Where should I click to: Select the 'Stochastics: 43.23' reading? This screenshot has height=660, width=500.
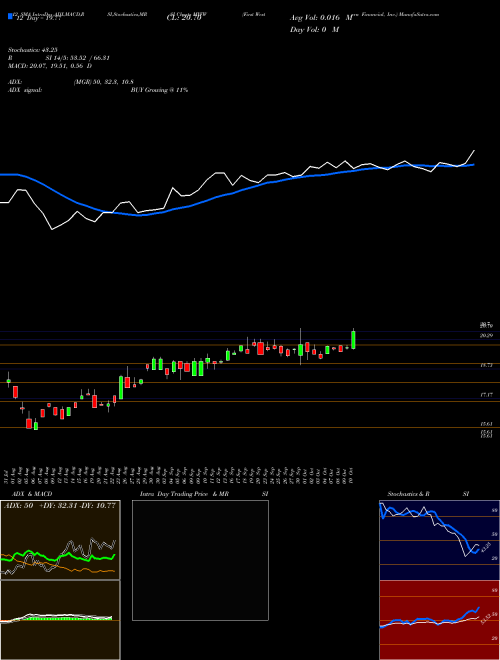[35, 50]
